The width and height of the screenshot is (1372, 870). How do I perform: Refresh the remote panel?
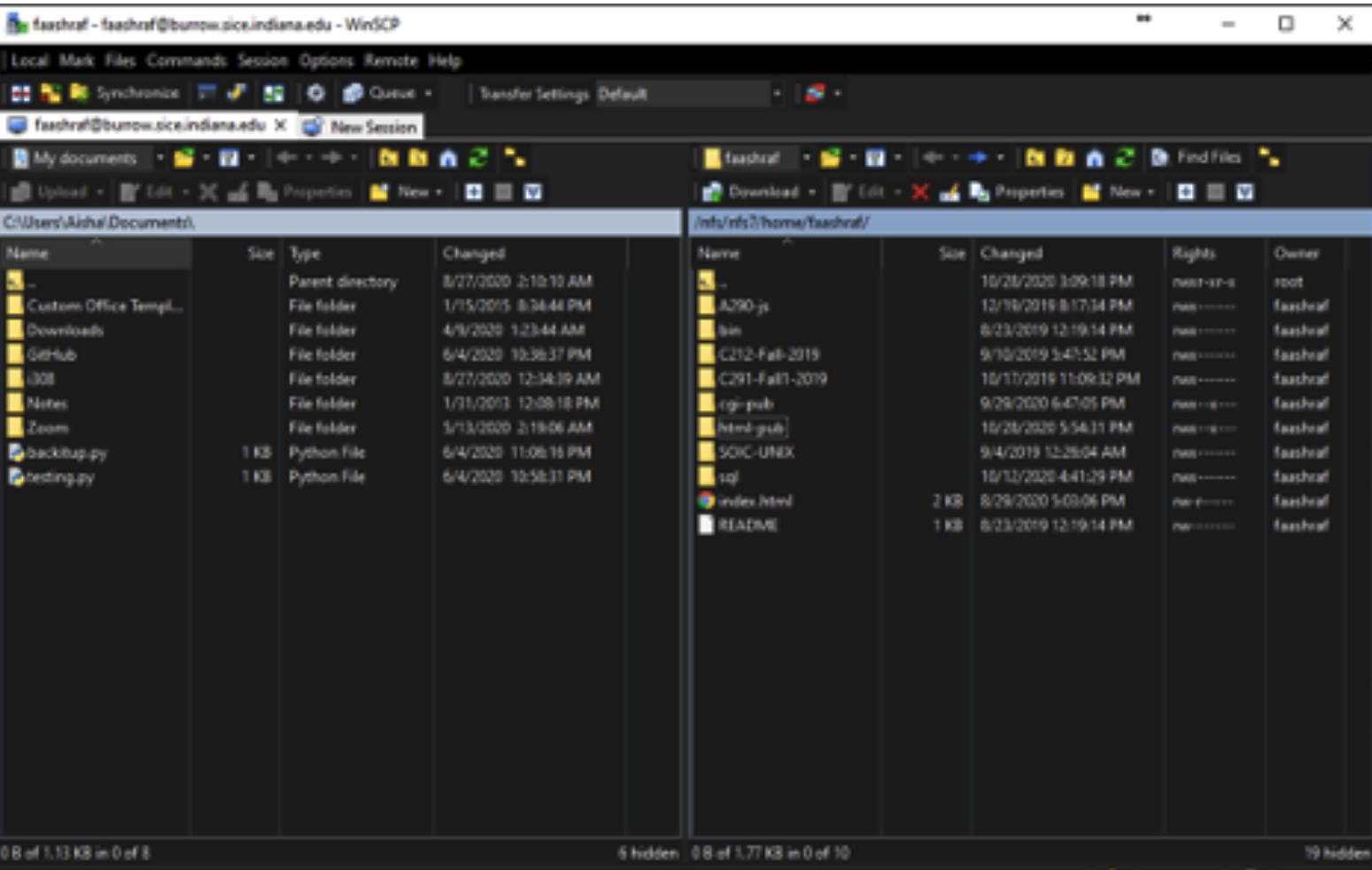coord(1125,159)
